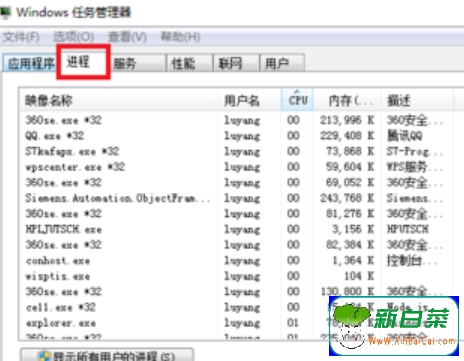464x361 pixels.
Task: Switch to the 用户 tab
Action: (282, 63)
